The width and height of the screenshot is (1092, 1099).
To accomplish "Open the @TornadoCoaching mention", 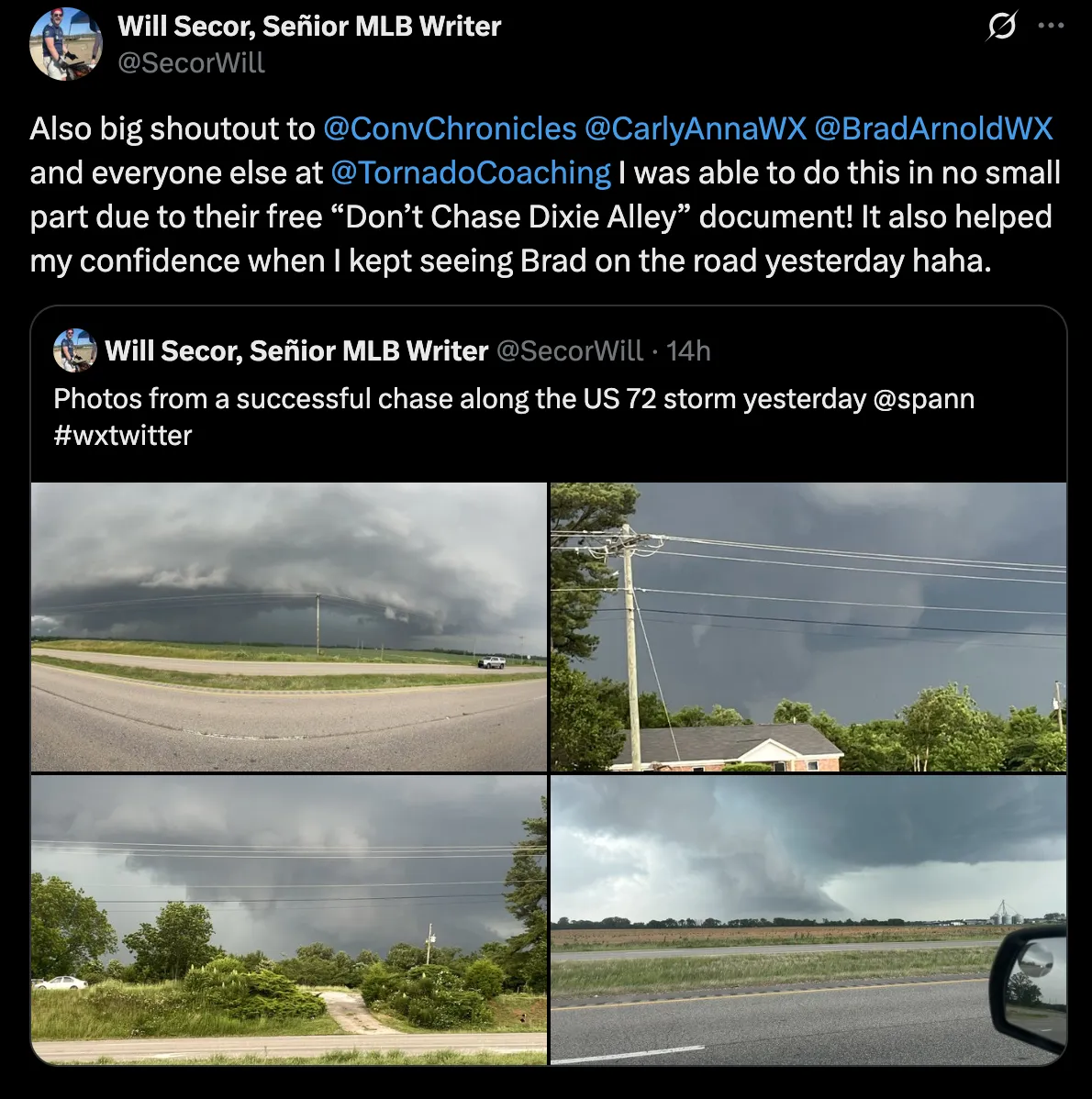I will point(471,172).
